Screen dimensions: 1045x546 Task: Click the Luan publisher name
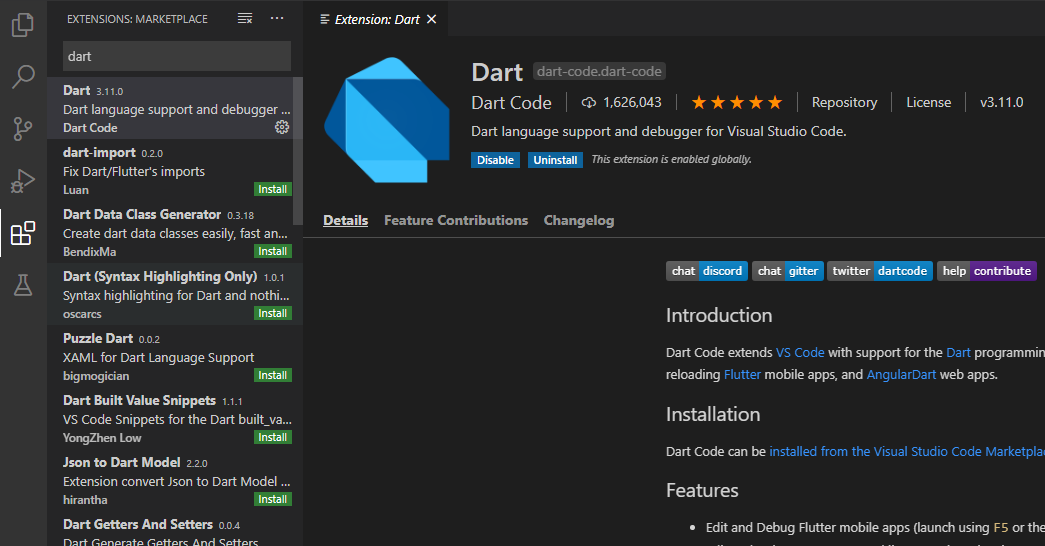[75, 190]
